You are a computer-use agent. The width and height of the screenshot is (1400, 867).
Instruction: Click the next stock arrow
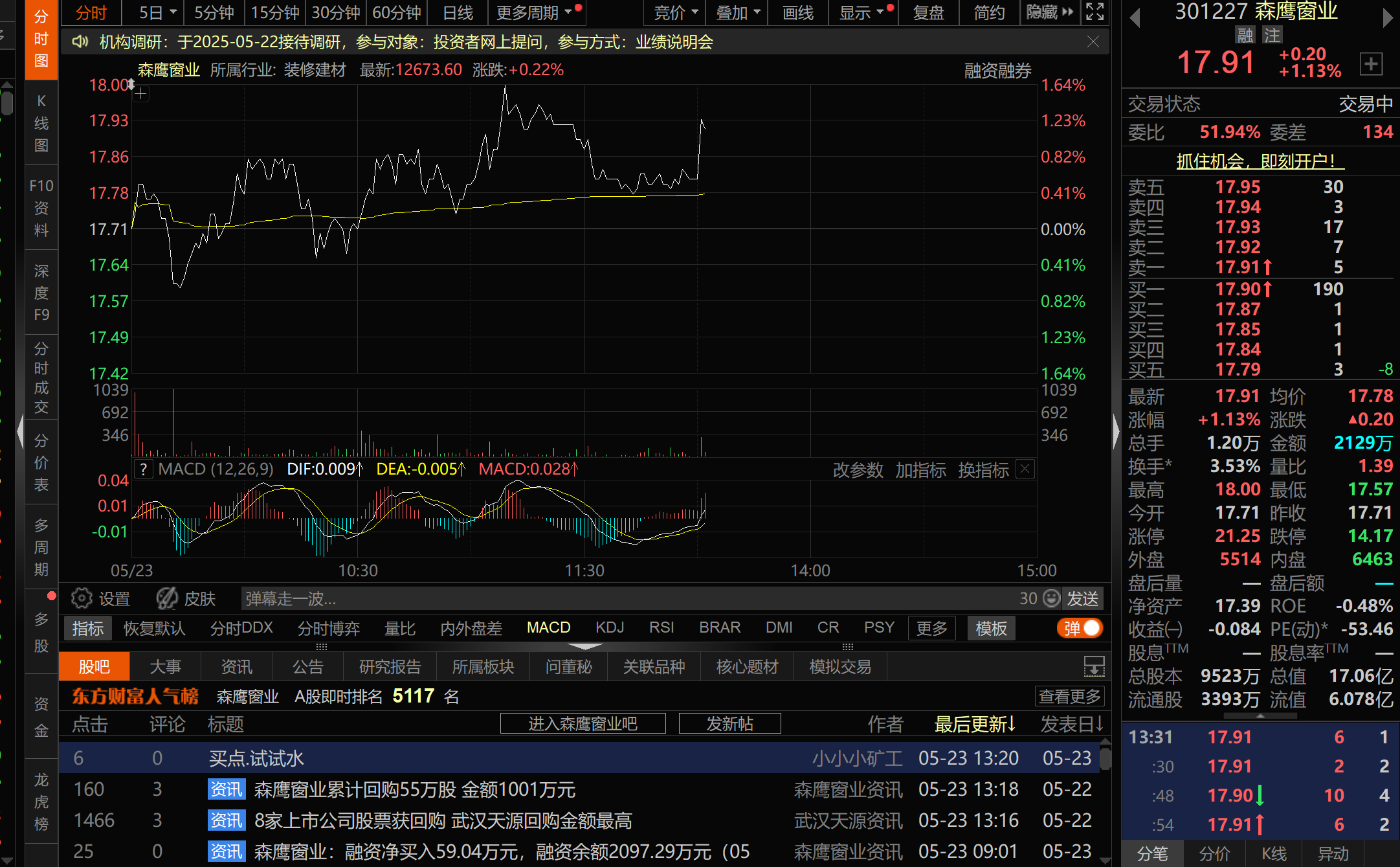coord(1387,17)
